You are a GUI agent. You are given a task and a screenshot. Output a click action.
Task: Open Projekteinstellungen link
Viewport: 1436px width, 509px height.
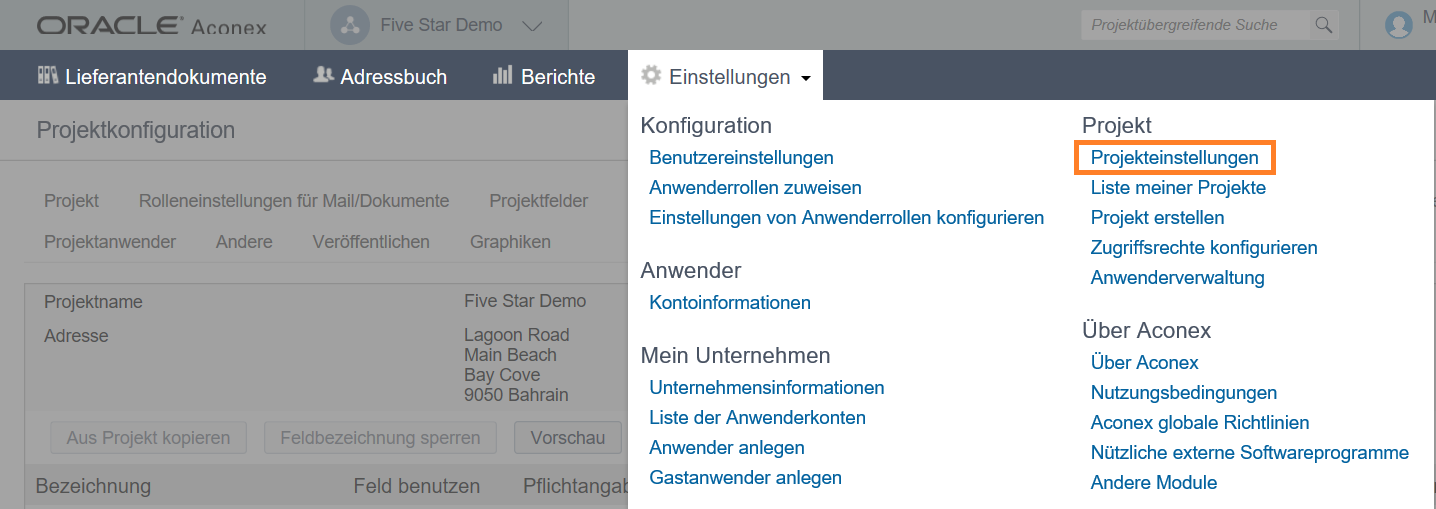[1174, 157]
